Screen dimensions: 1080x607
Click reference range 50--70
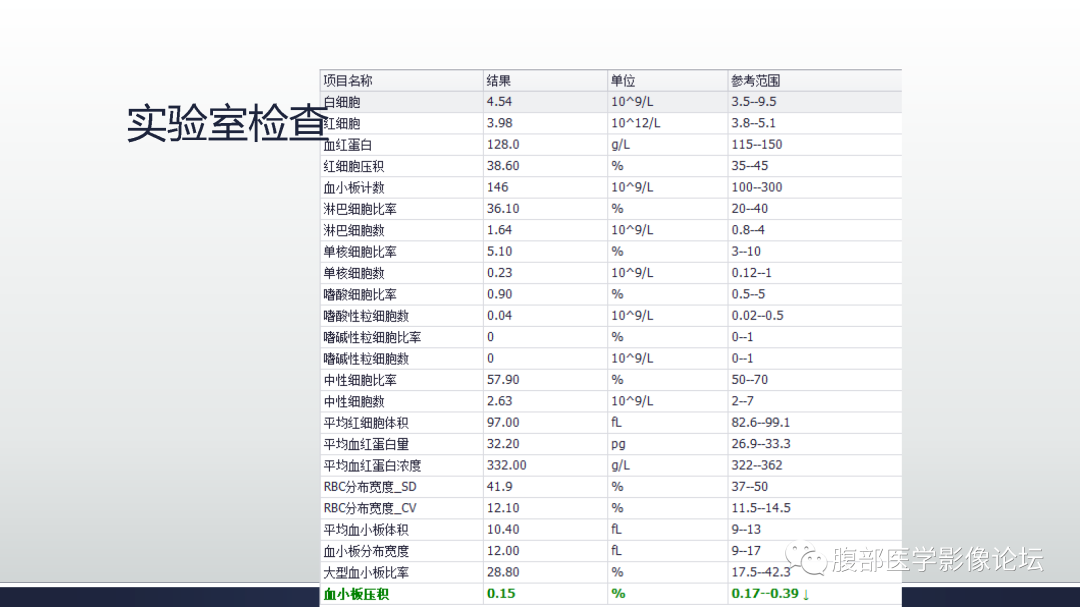(749, 380)
